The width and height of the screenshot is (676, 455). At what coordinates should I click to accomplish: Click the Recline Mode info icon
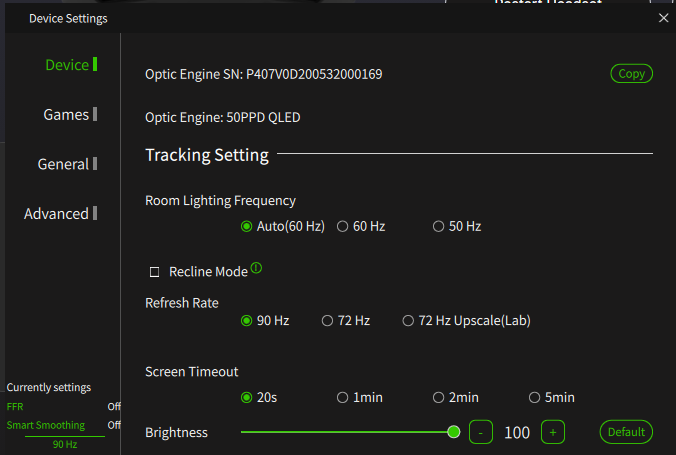tap(257, 269)
